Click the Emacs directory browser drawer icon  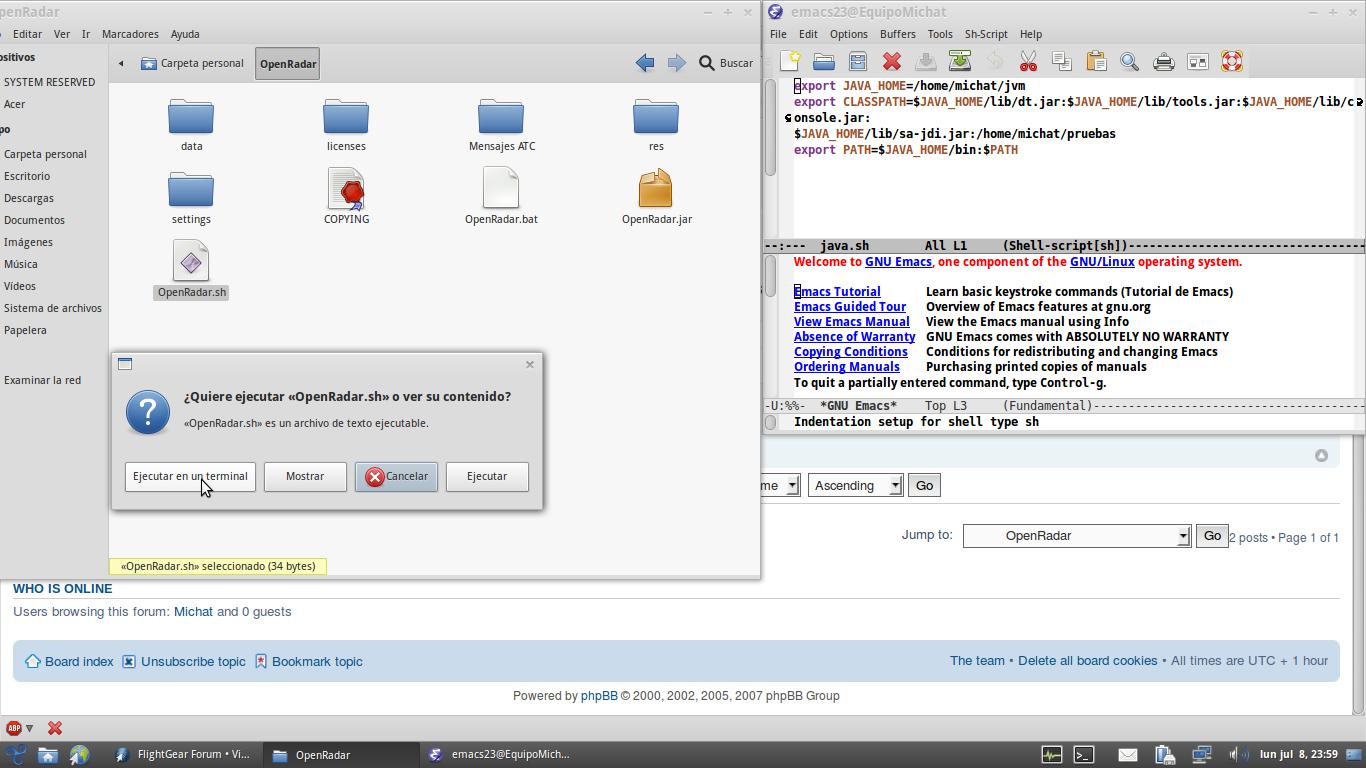click(858, 62)
